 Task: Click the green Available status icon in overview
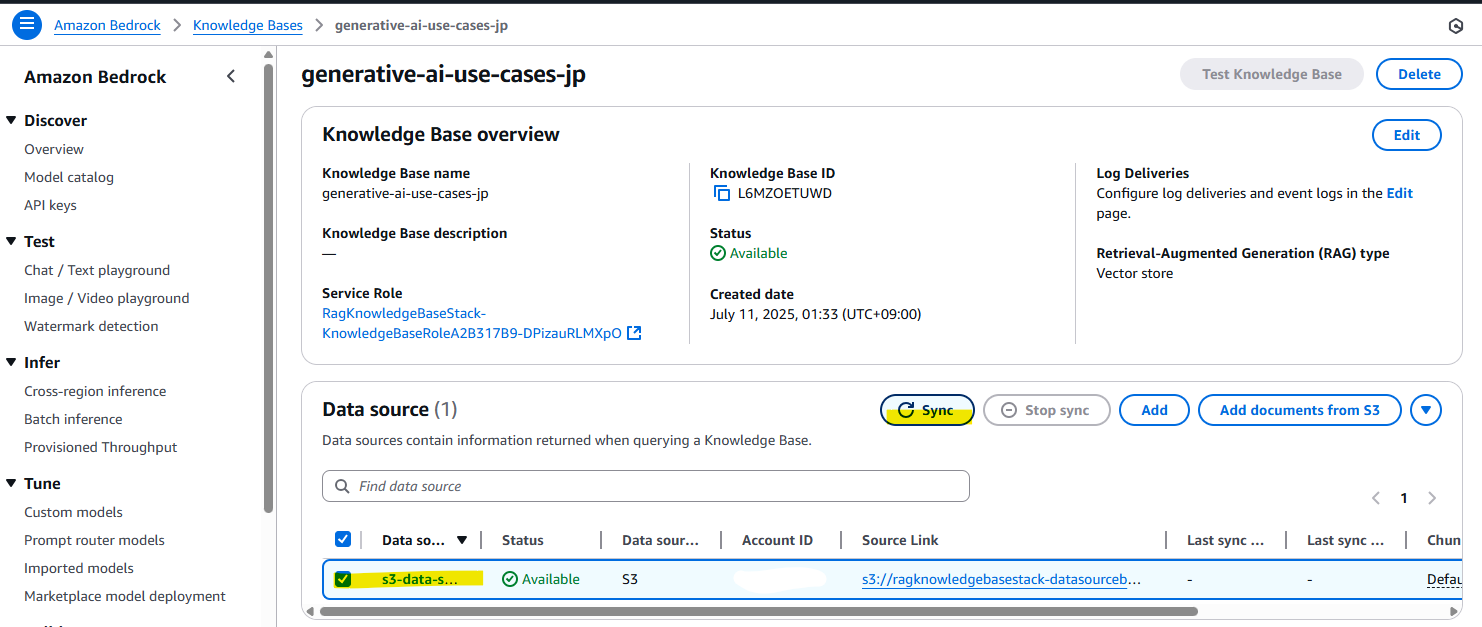click(718, 253)
